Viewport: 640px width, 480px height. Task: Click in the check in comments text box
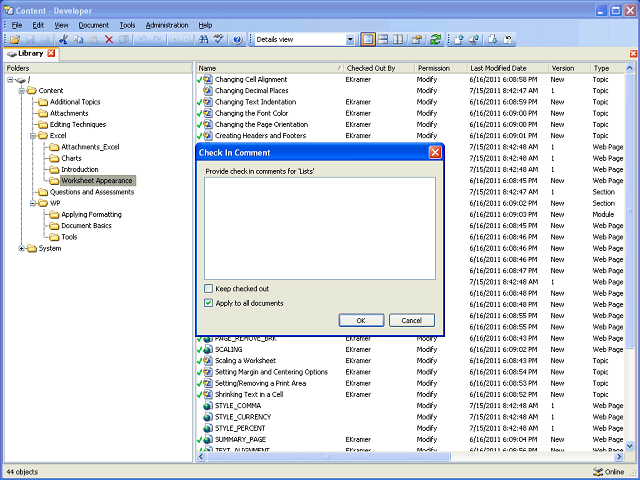tap(320, 229)
